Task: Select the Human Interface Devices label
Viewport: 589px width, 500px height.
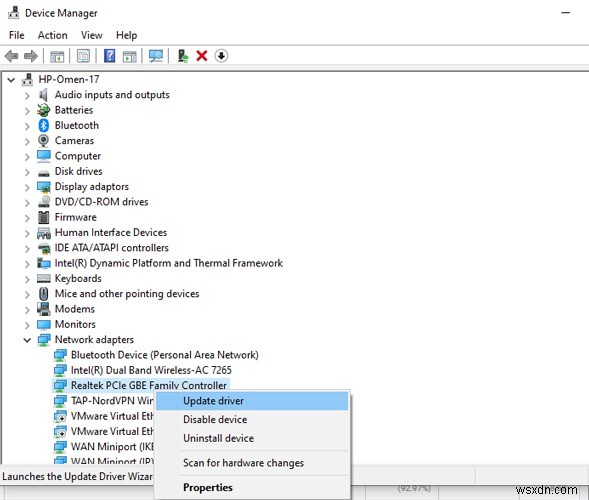Action: [111, 233]
